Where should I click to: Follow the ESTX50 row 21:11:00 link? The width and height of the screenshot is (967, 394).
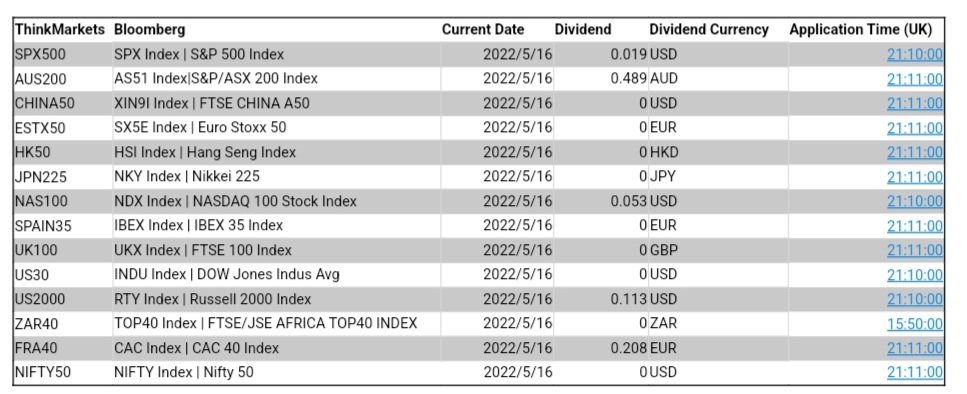pyautogui.click(x=915, y=128)
